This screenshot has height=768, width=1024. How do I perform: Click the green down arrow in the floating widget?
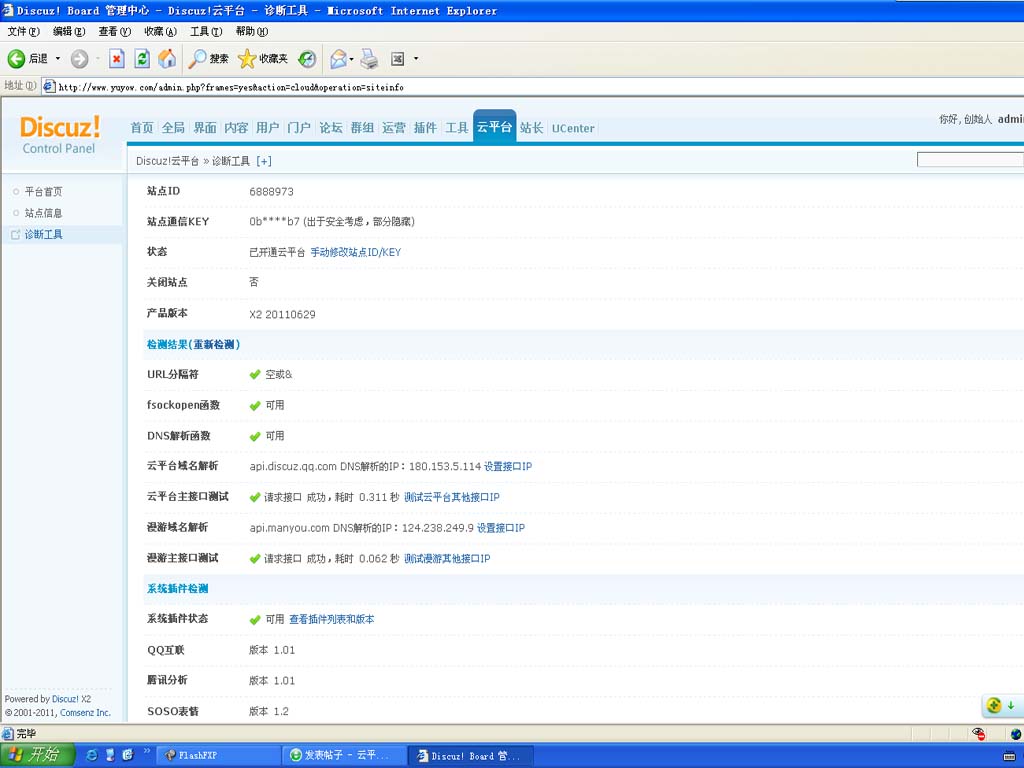click(x=1011, y=705)
